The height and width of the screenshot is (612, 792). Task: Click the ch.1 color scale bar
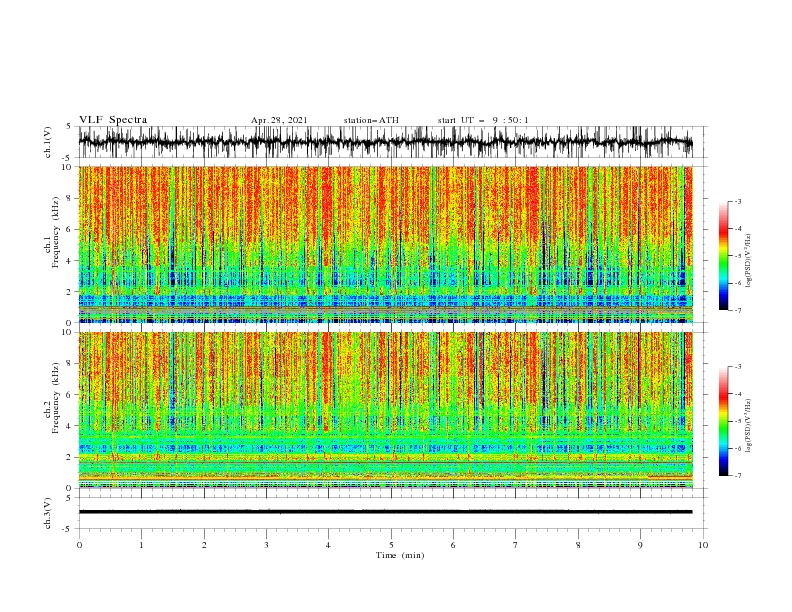pos(723,256)
